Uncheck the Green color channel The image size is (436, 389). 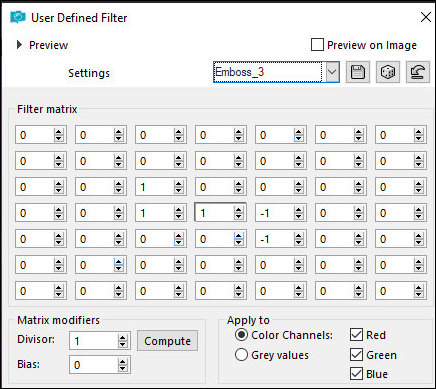[356, 355]
